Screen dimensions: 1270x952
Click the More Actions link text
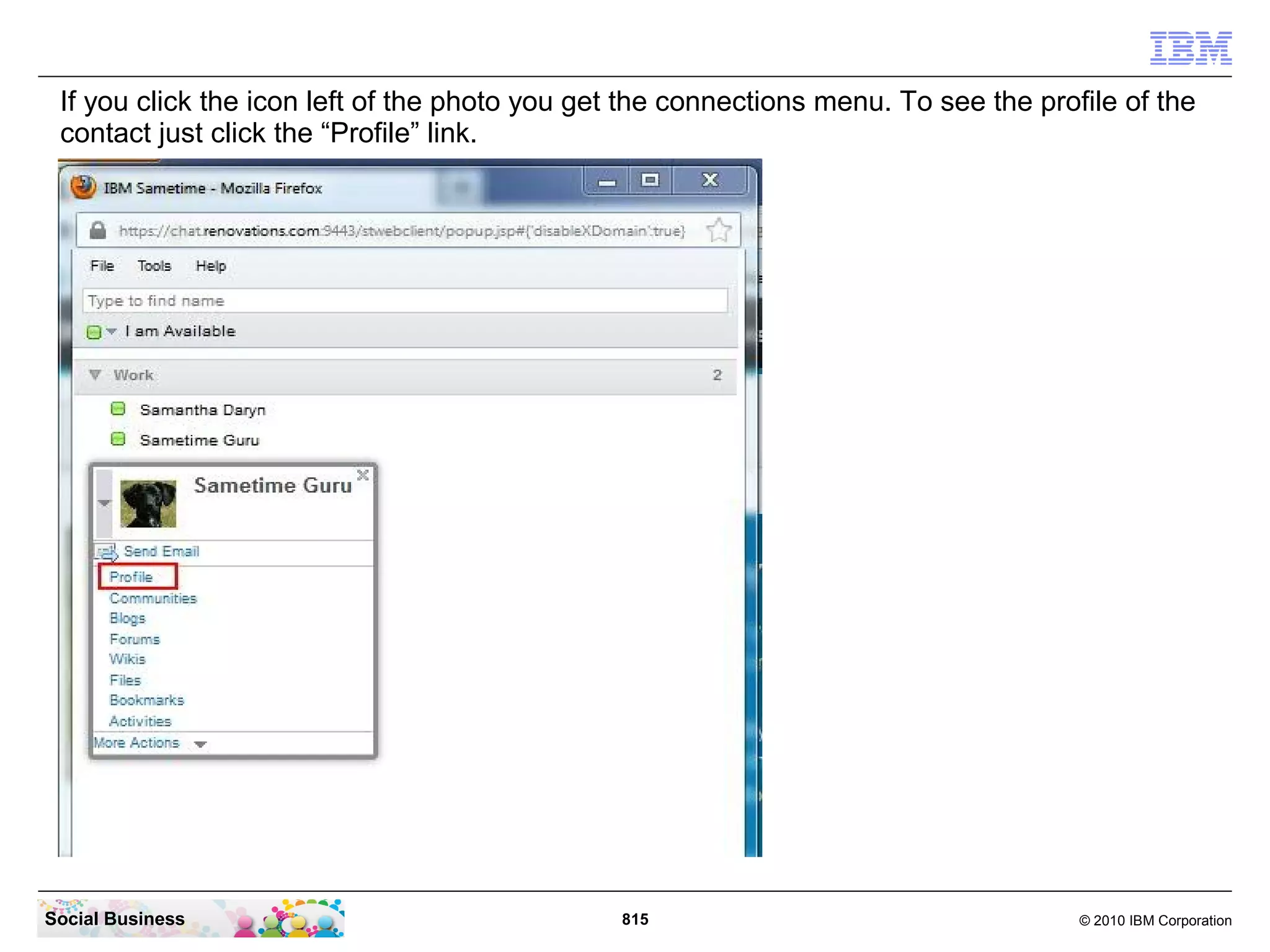[136, 743]
